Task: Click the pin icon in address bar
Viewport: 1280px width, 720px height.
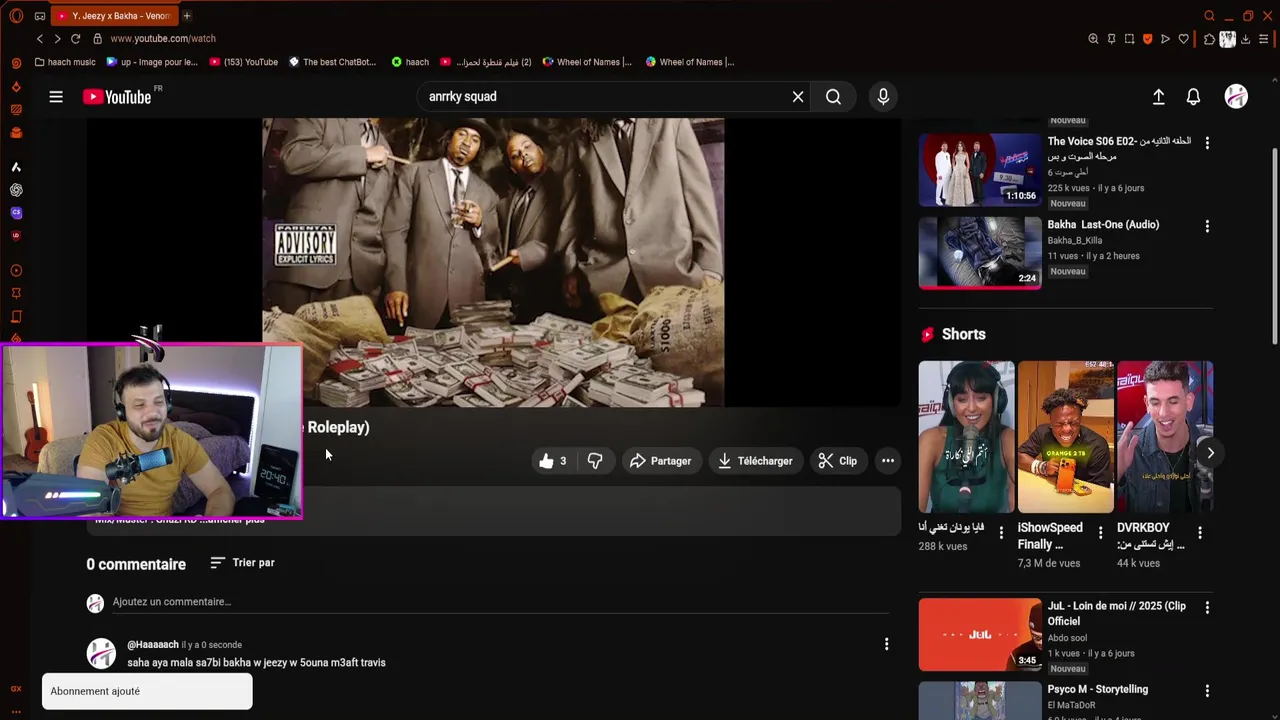Action: [1111, 39]
